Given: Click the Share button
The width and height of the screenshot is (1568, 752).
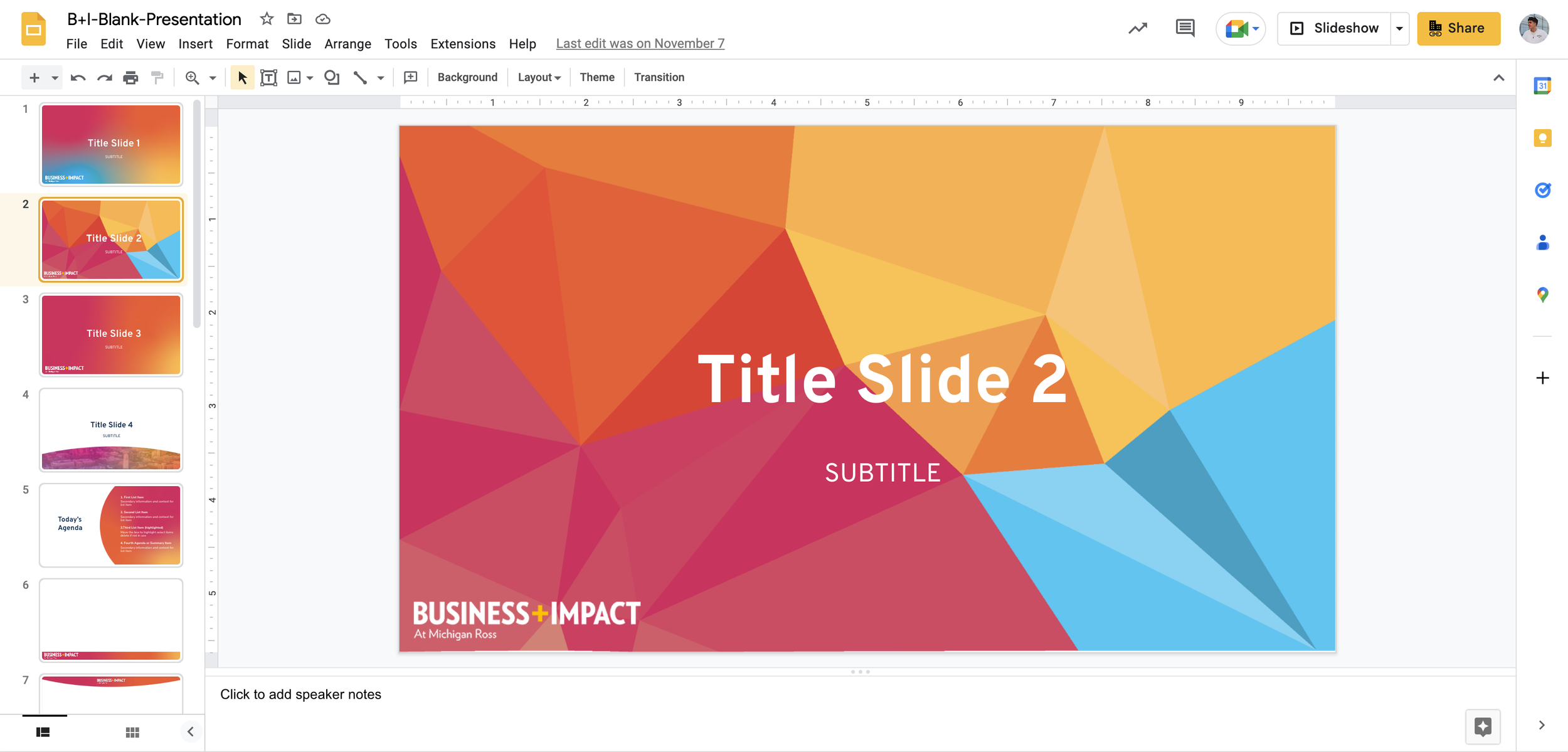Looking at the screenshot, I should point(1458,28).
